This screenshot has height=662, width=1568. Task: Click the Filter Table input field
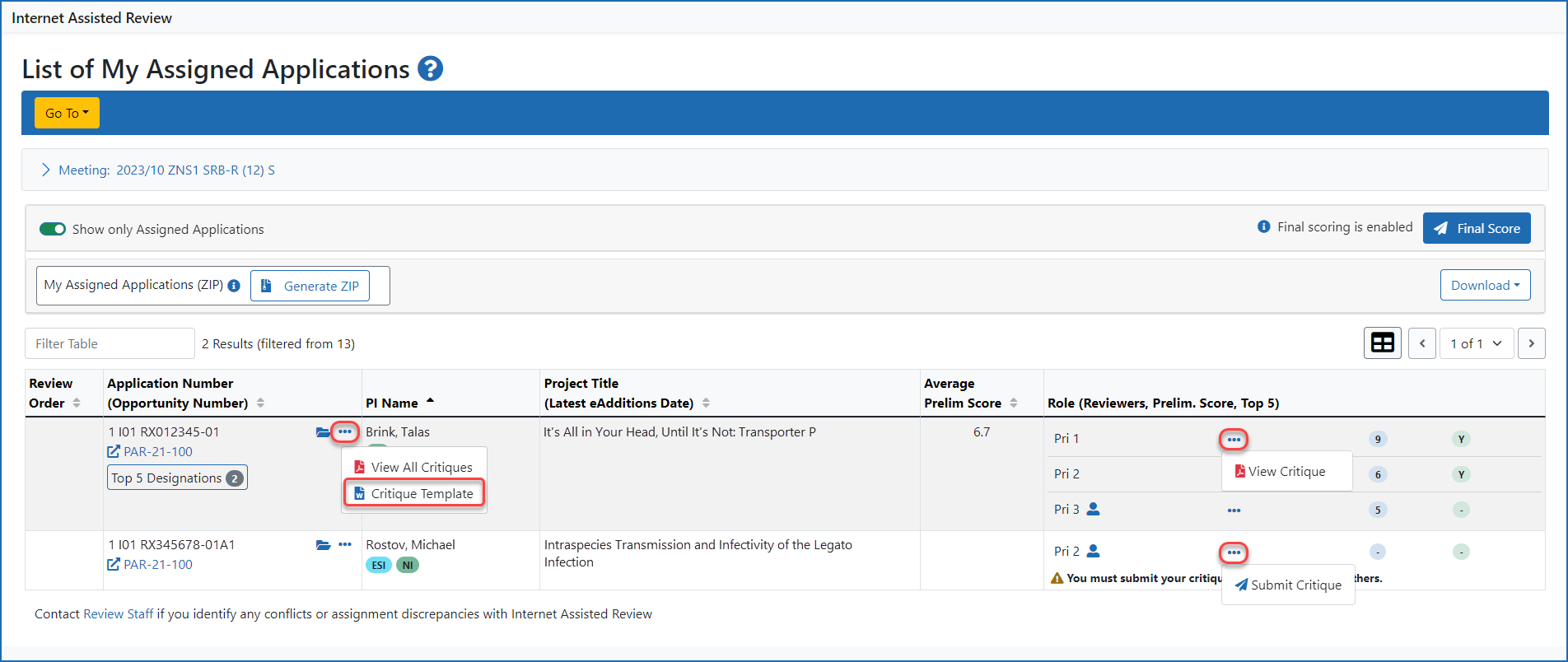click(x=110, y=343)
